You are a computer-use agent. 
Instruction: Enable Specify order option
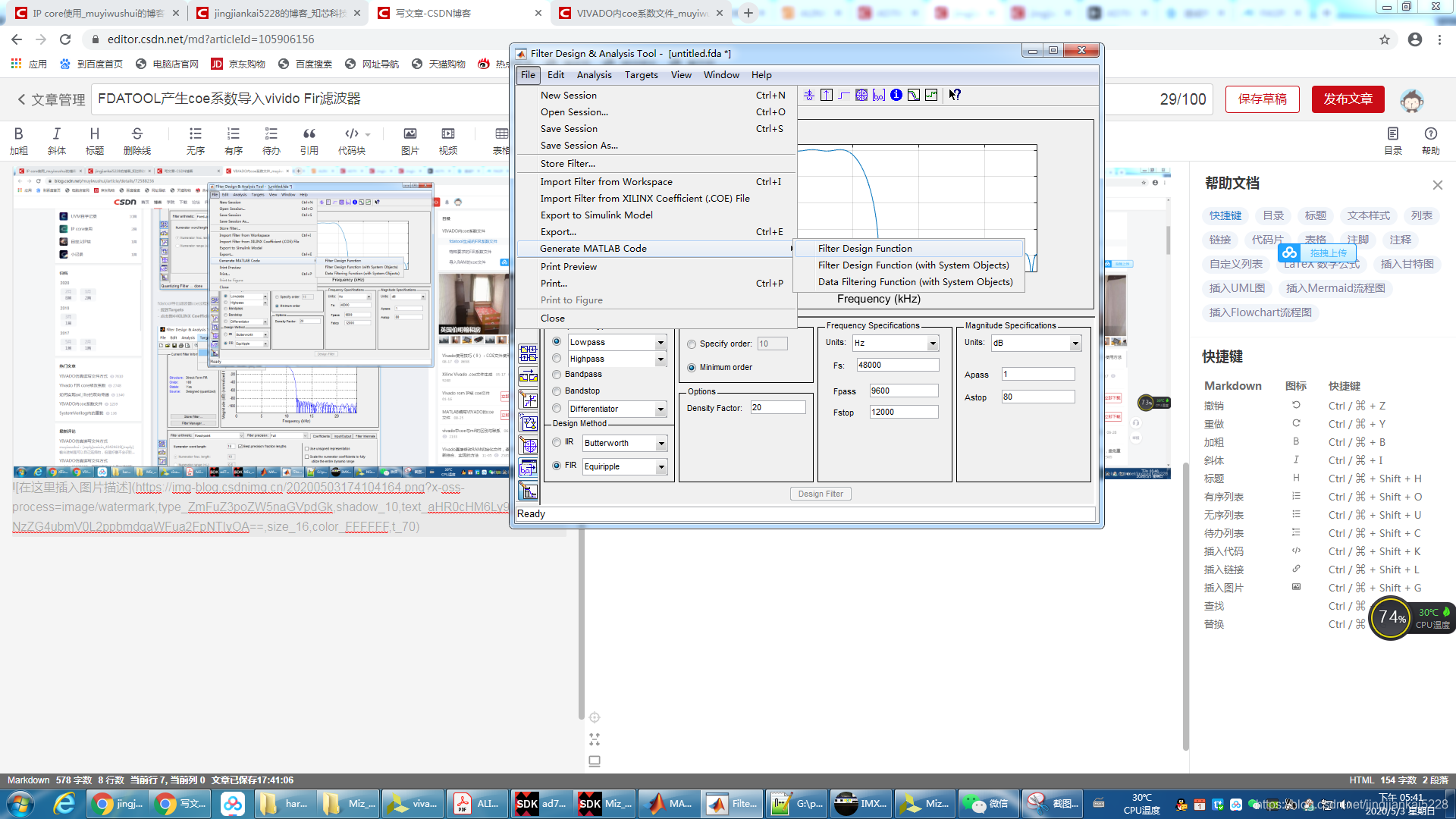[691, 344]
